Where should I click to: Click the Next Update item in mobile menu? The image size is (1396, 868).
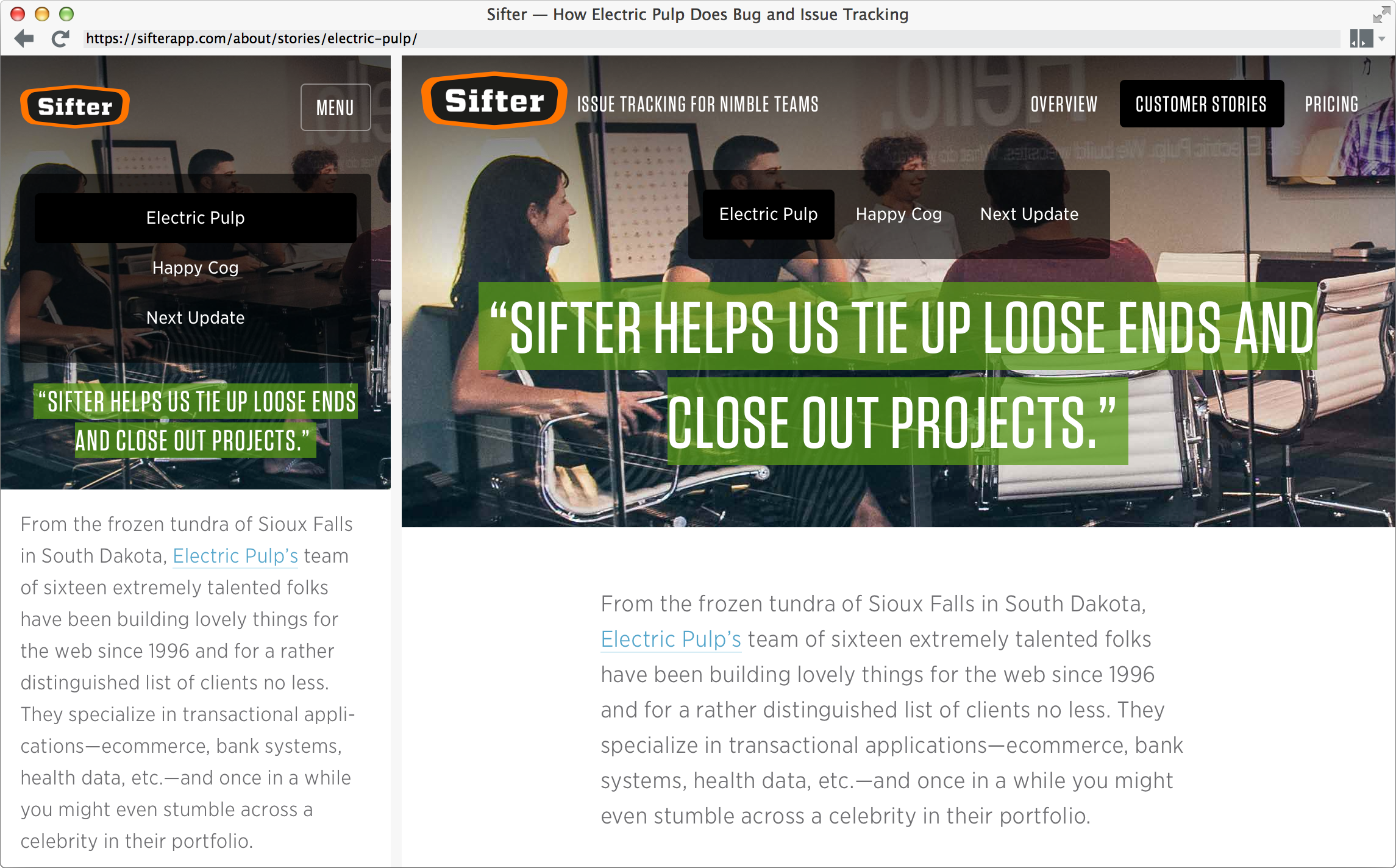tap(195, 316)
